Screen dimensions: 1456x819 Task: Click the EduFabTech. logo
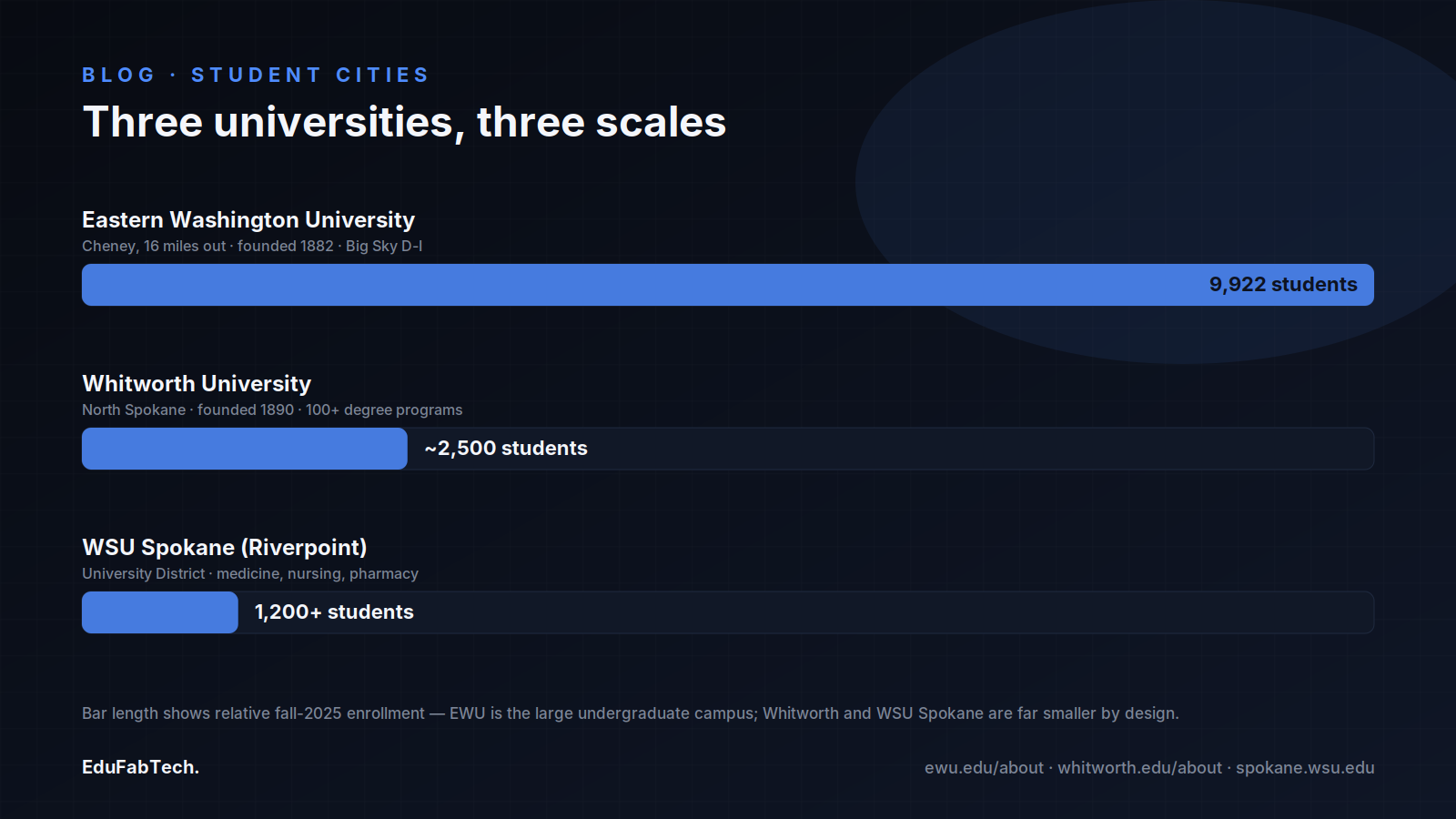tap(140, 767)
